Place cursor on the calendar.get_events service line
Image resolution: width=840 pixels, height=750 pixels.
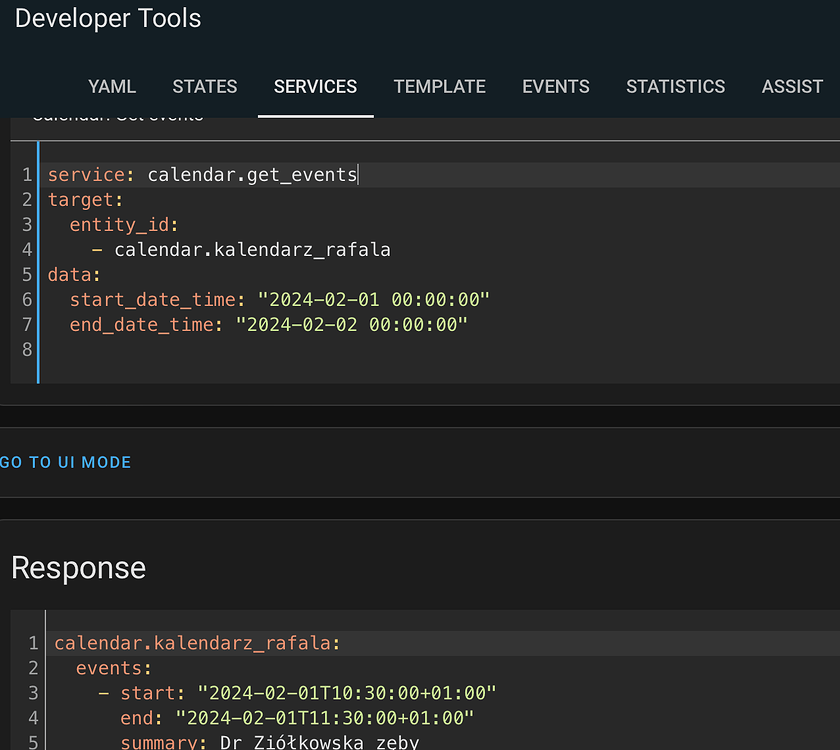pyautogui.click(x=200, y=174)
